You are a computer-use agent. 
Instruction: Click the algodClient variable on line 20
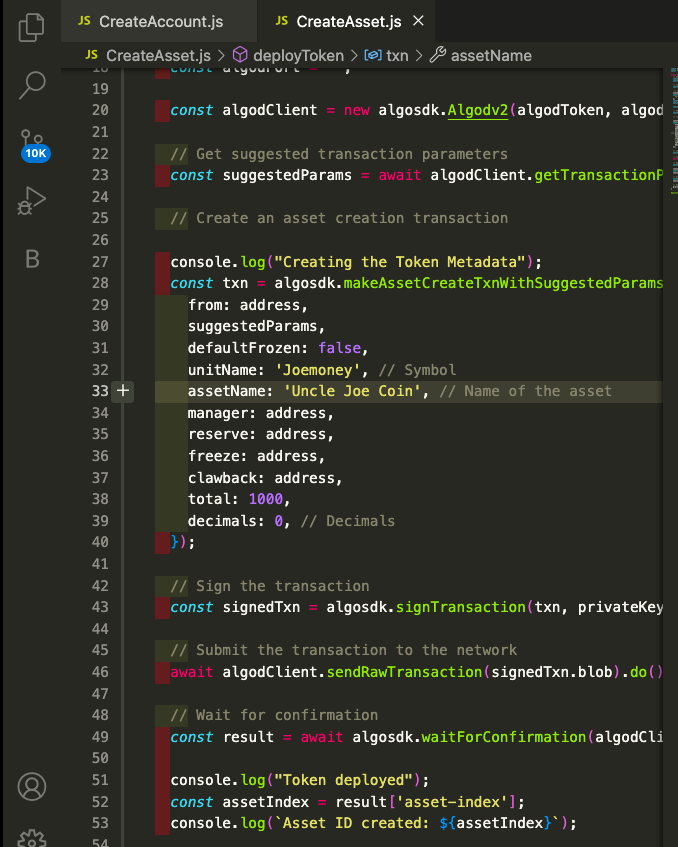click(x=270, y=110)
